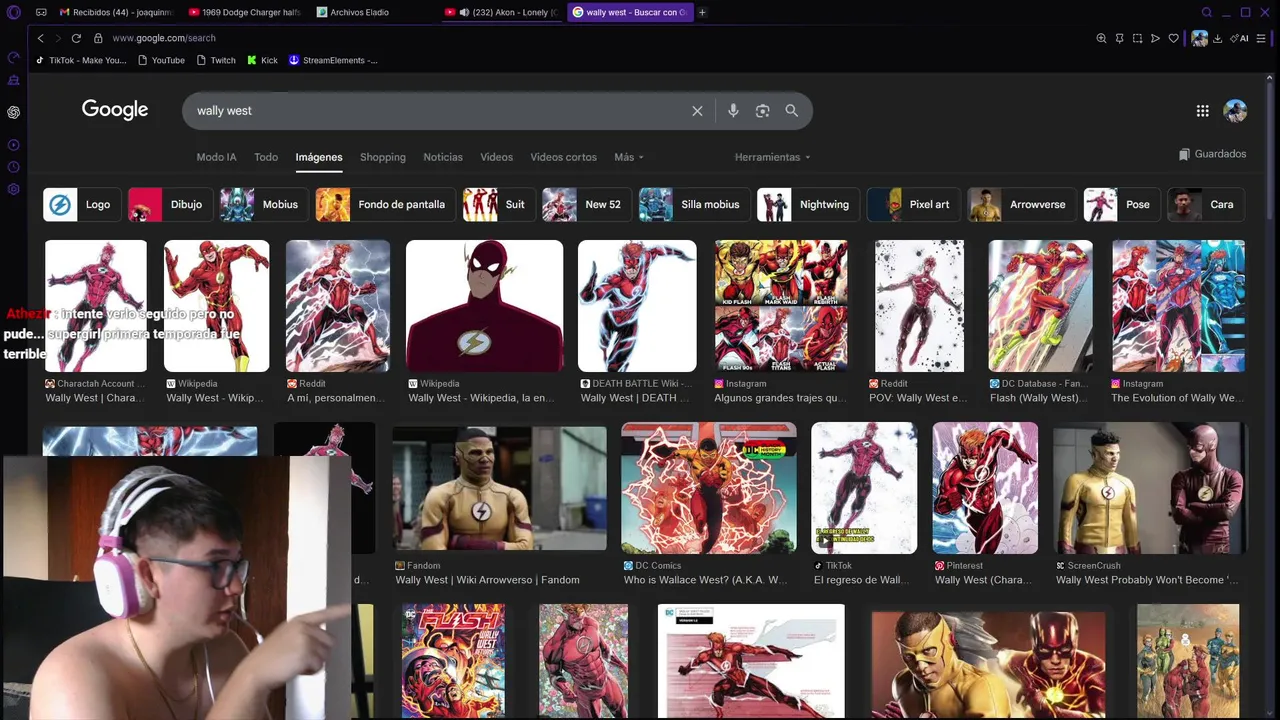
Task: Filter images by Logo chip
Action: click(82, 204)
